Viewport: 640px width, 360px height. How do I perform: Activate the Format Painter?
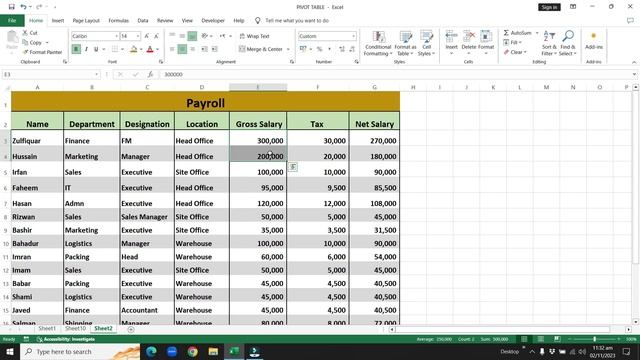[x=42, y=52]
